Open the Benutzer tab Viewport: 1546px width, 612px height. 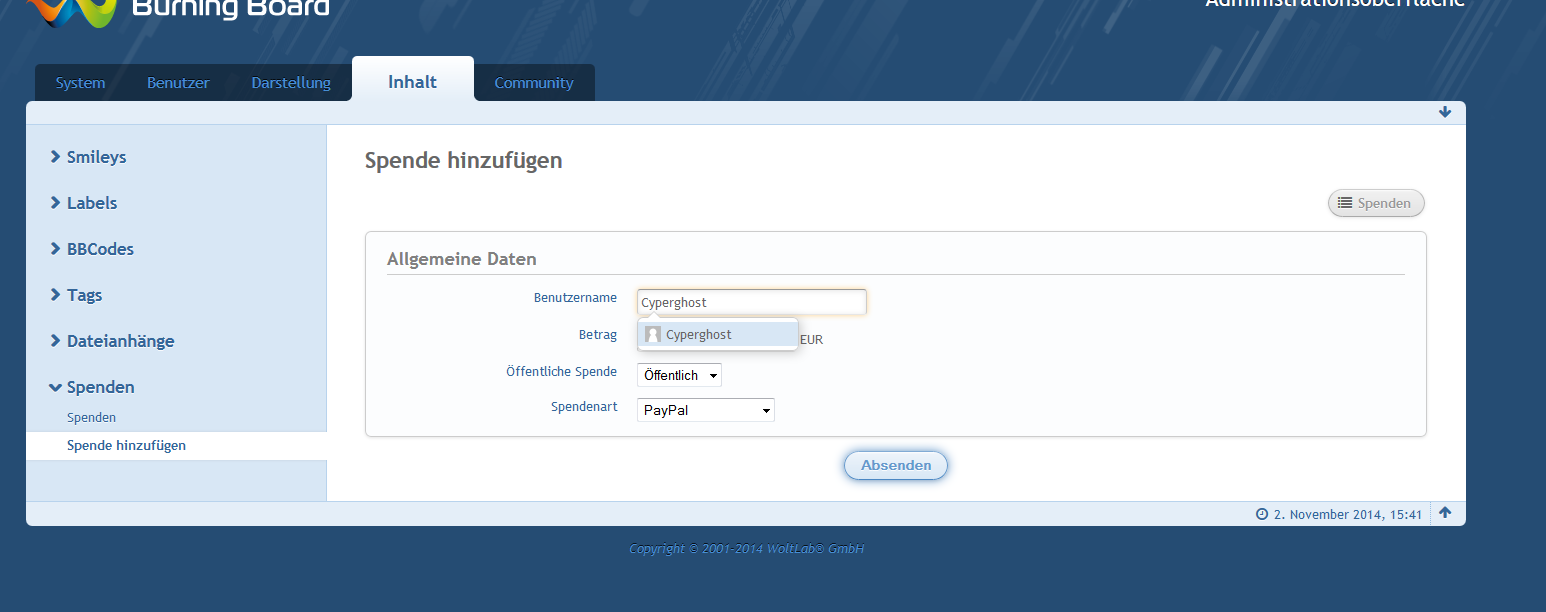[x=178, y=83]
